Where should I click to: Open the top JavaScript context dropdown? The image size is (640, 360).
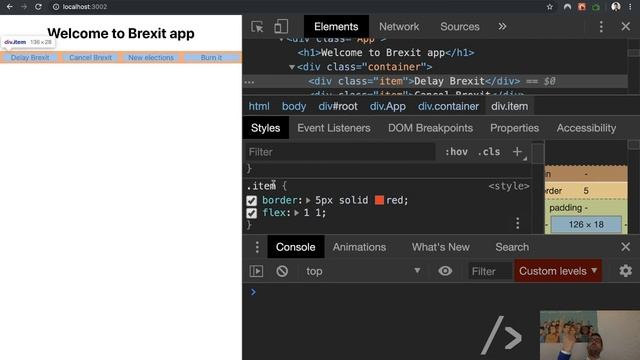362,271
